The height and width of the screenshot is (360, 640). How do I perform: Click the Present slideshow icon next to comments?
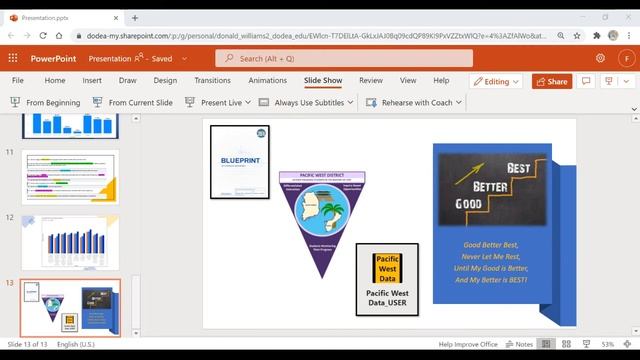tap(609, 81)
